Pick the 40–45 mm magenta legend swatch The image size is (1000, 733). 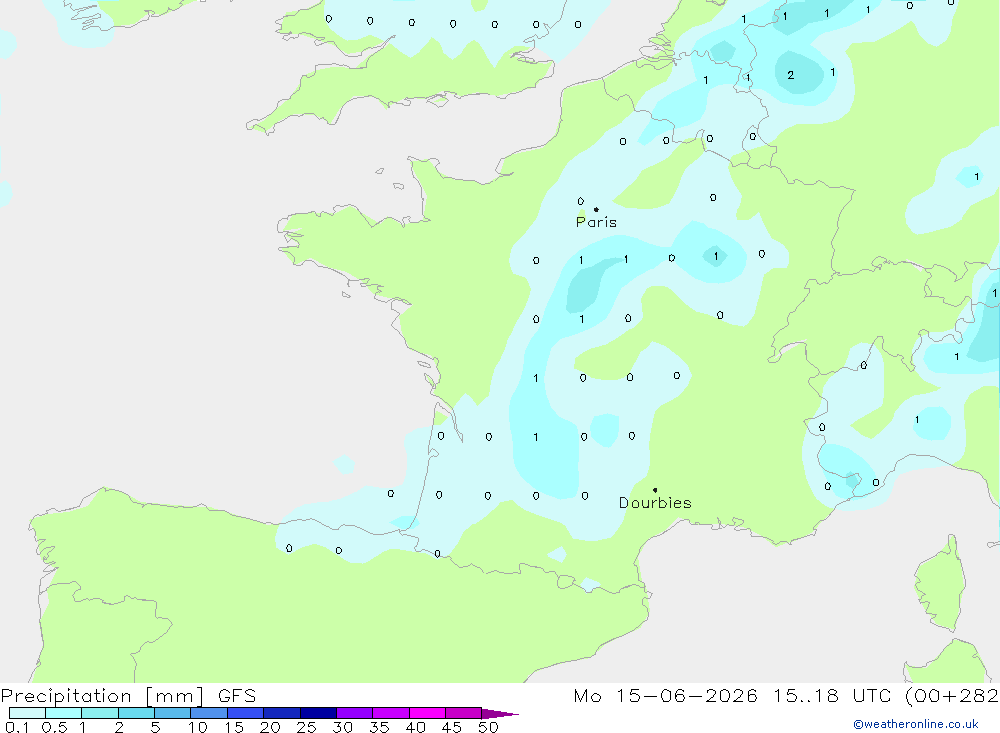(x=427, y=713)
